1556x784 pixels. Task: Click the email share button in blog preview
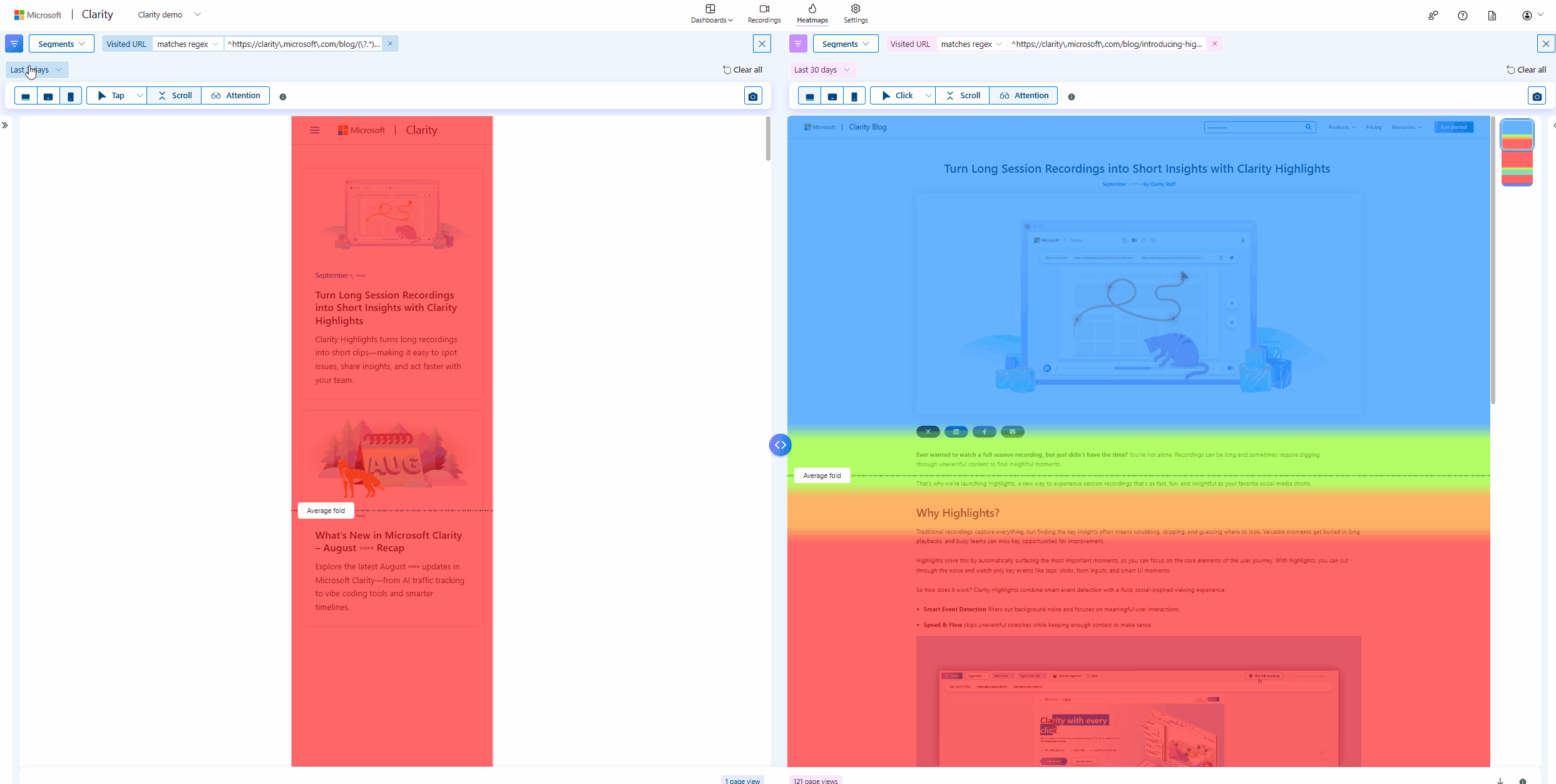[x=1013, y=432]
